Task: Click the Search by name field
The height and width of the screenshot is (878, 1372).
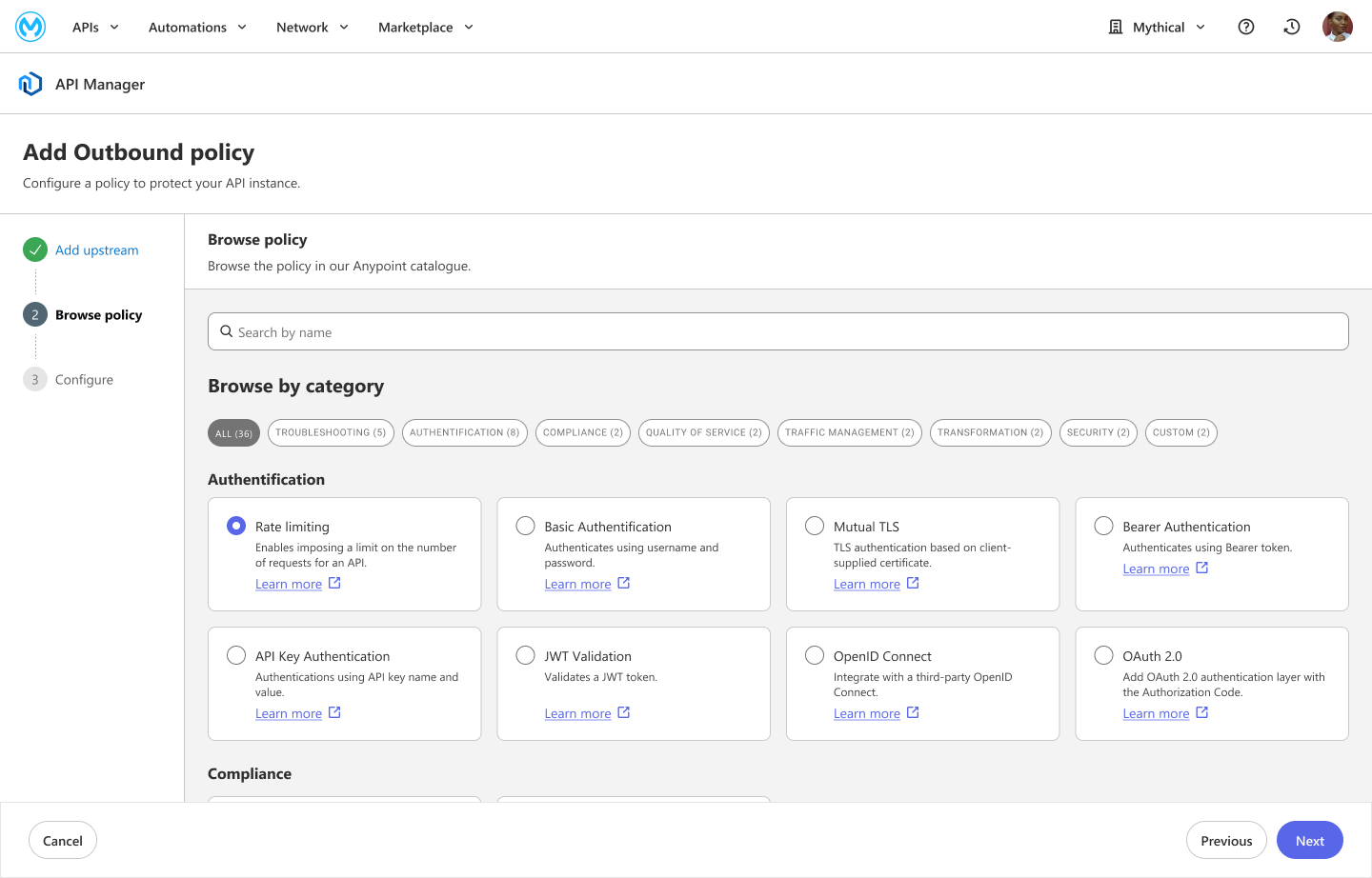Action: tap(778, 331)
